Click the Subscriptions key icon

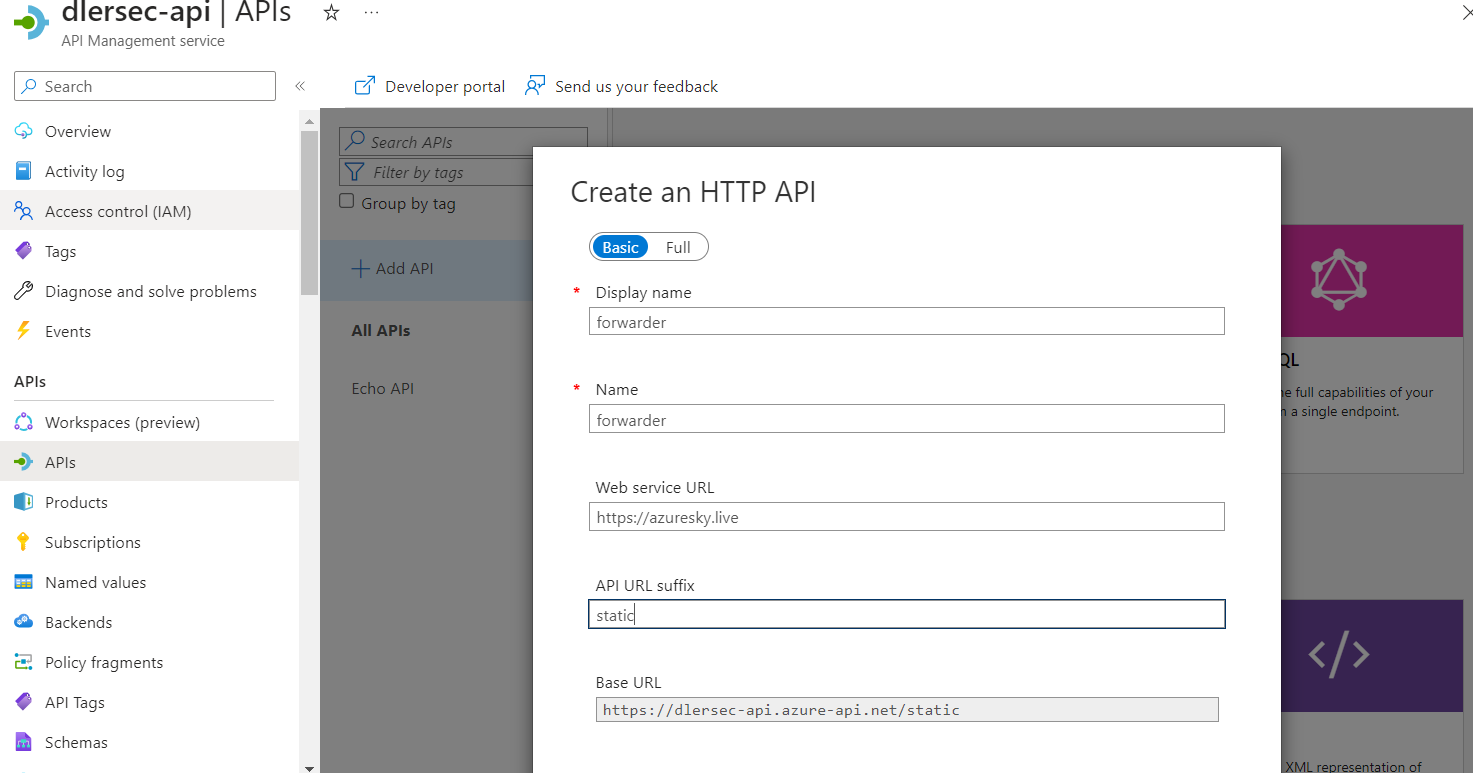click(x=24, y=542)
